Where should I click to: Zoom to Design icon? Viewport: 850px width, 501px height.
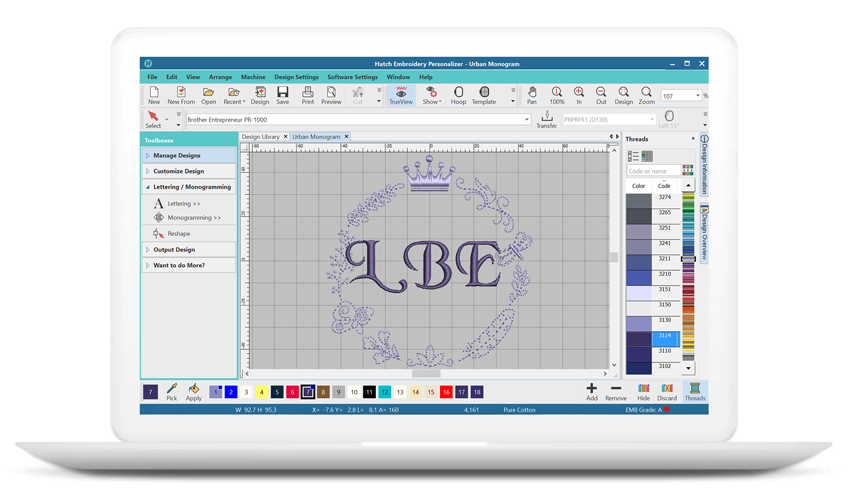point(623,95)
